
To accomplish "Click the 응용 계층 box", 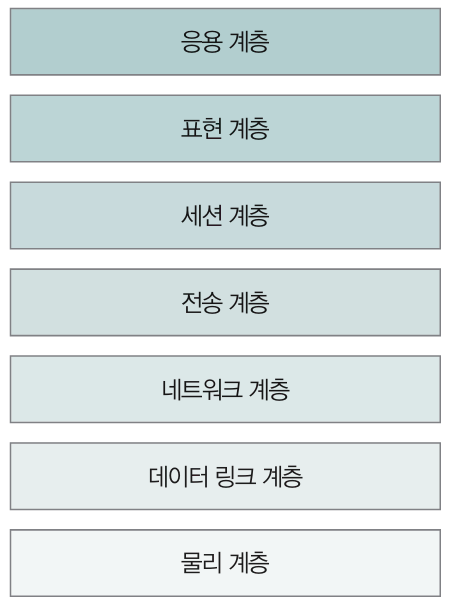I will coord(225,42).
